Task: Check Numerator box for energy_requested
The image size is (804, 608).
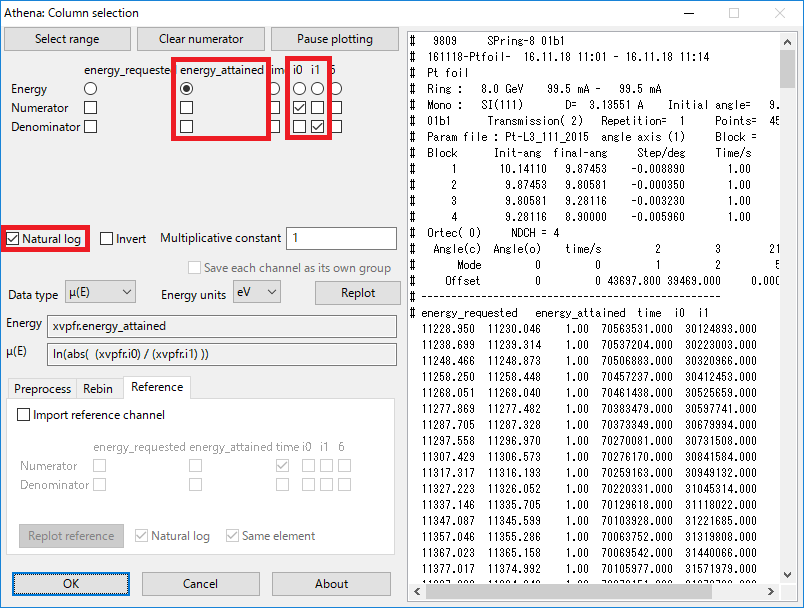Action: click(90, 108)
